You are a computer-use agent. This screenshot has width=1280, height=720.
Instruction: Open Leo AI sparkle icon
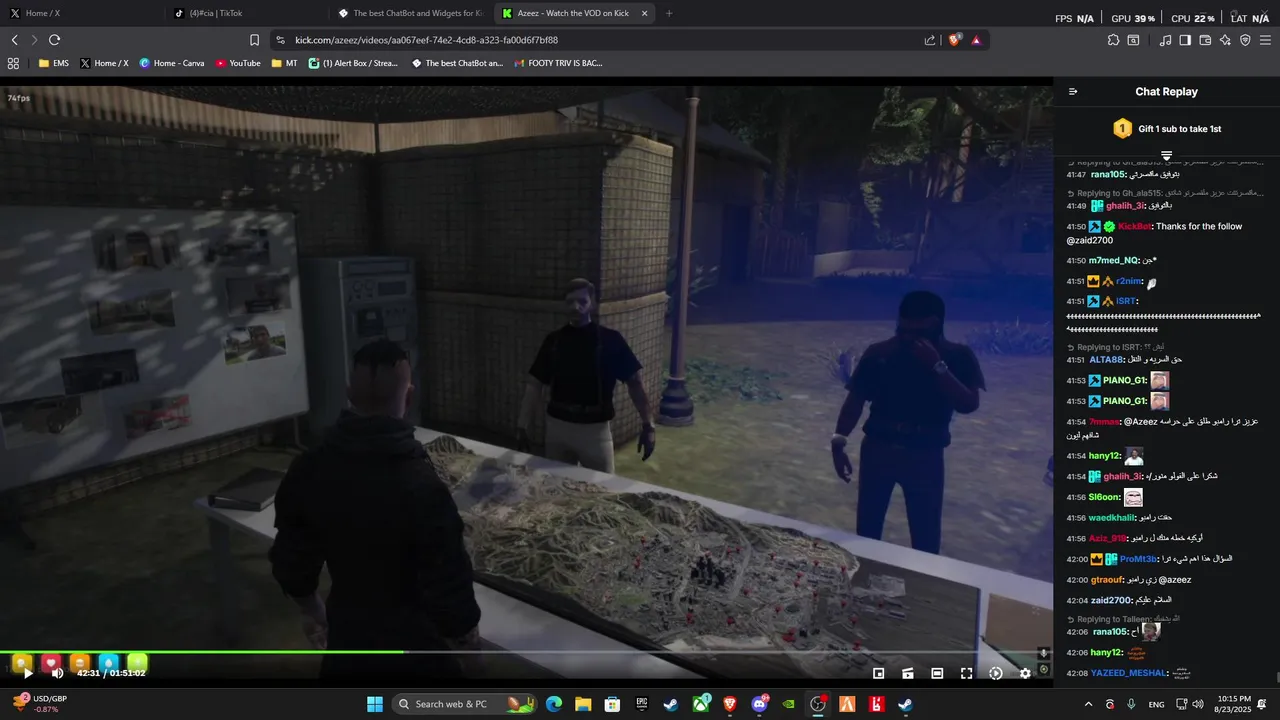click(1225, 40)
